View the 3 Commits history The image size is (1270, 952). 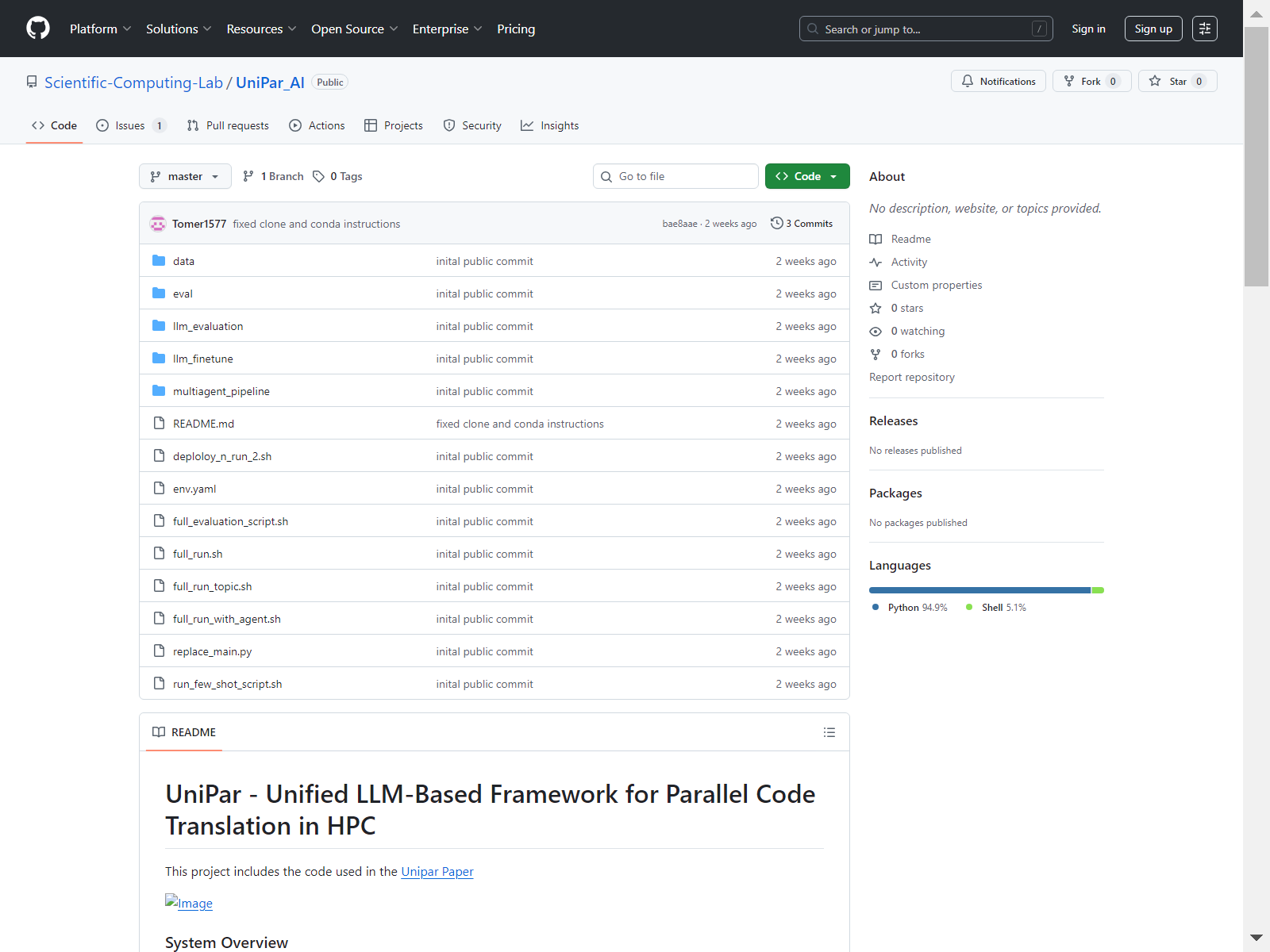pyautogui.click(x=802, y=224)
